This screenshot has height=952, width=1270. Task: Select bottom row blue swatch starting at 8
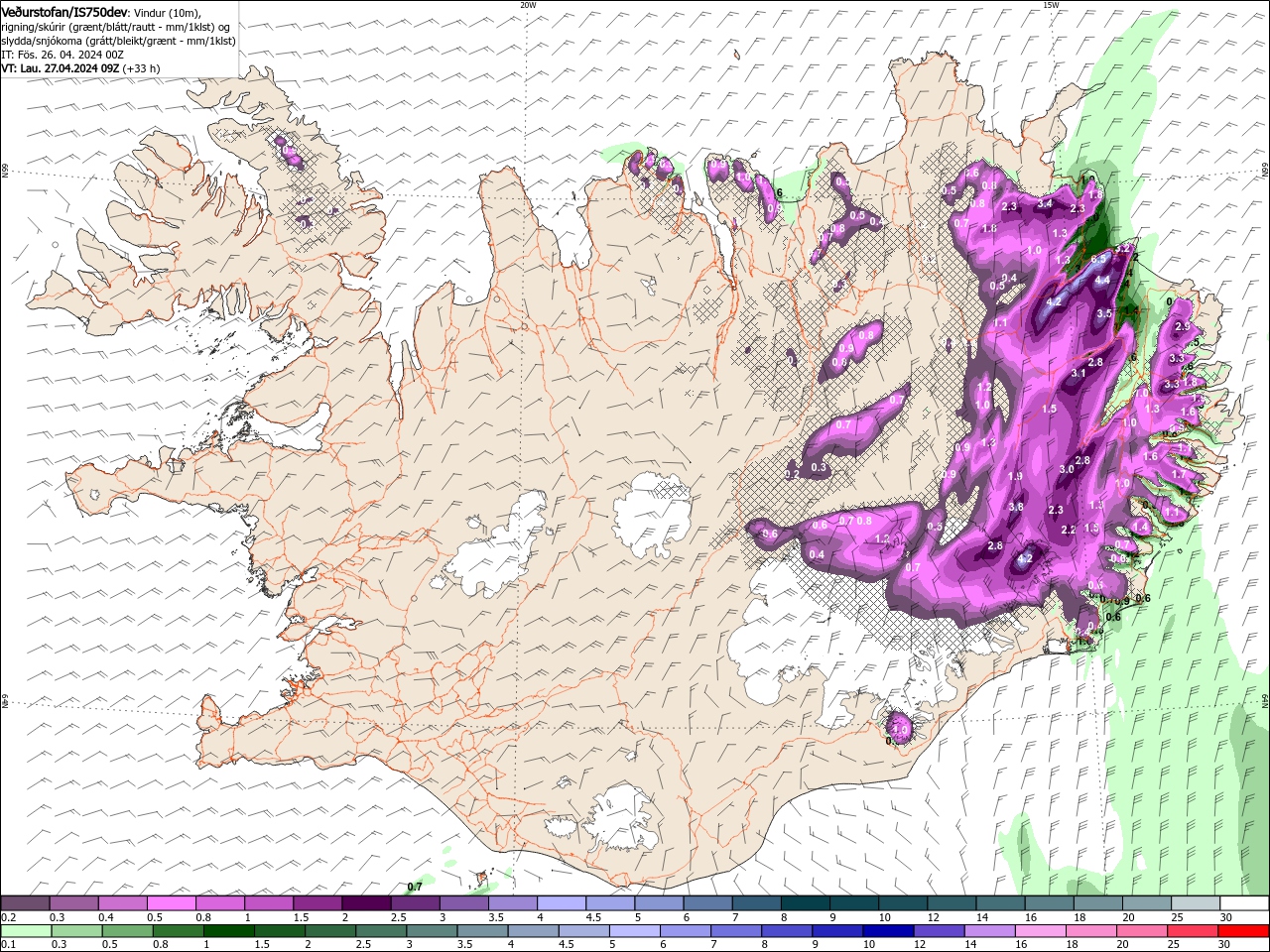pos(787,931)
